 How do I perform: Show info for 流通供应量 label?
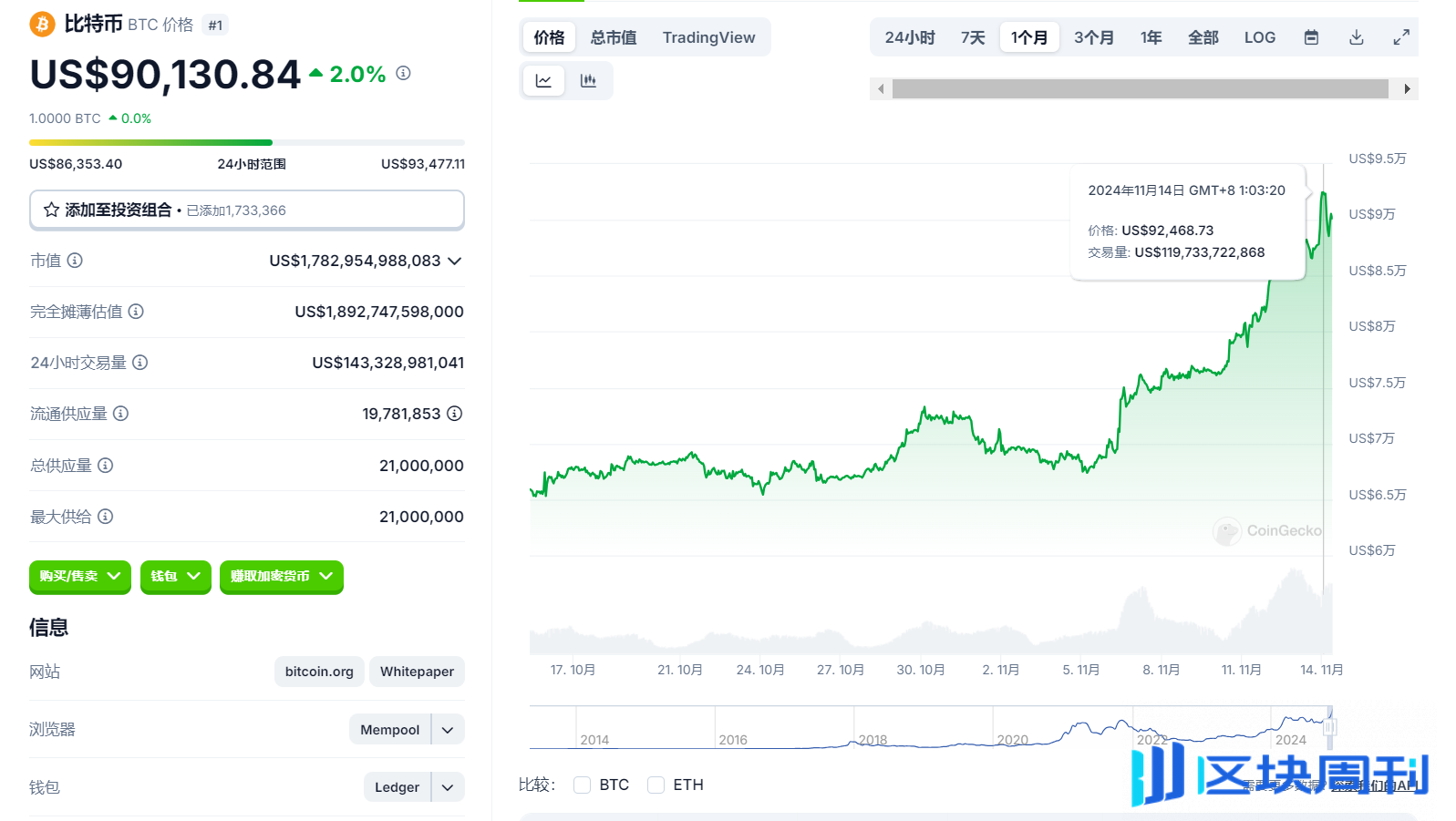pyautogui.click(x=120, y=414)
